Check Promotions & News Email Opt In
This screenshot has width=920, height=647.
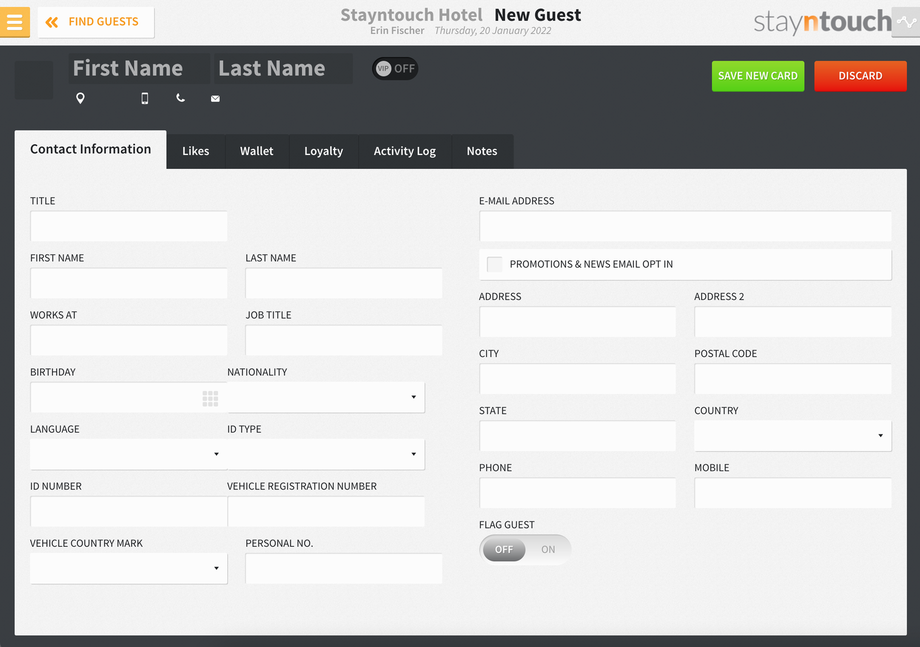(x=495, y=264)
